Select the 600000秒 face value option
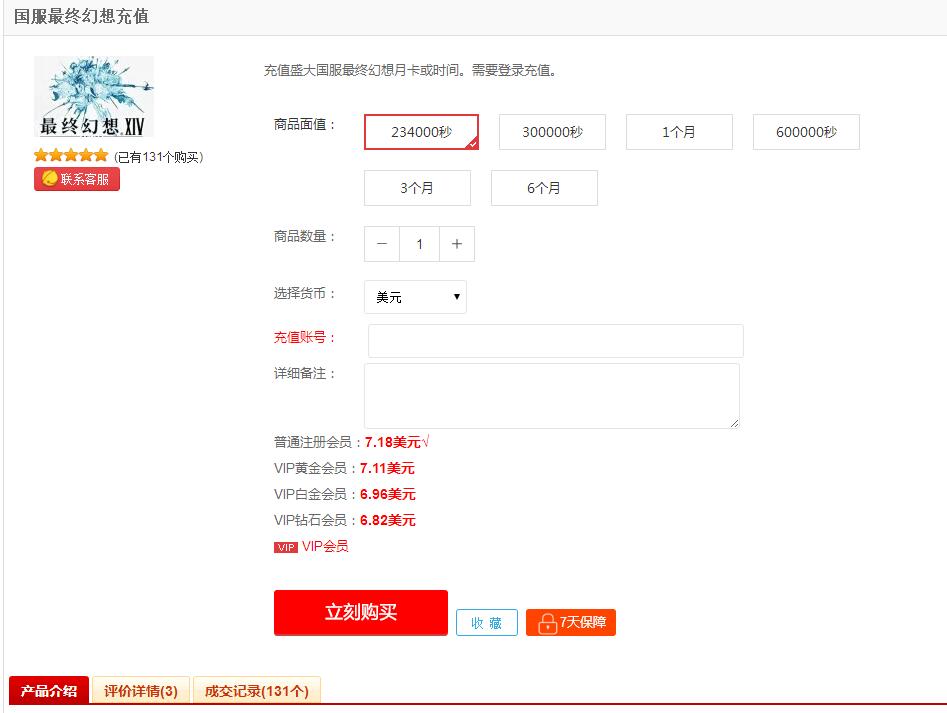Screen dimensions: 947x713 coord(806,132)
